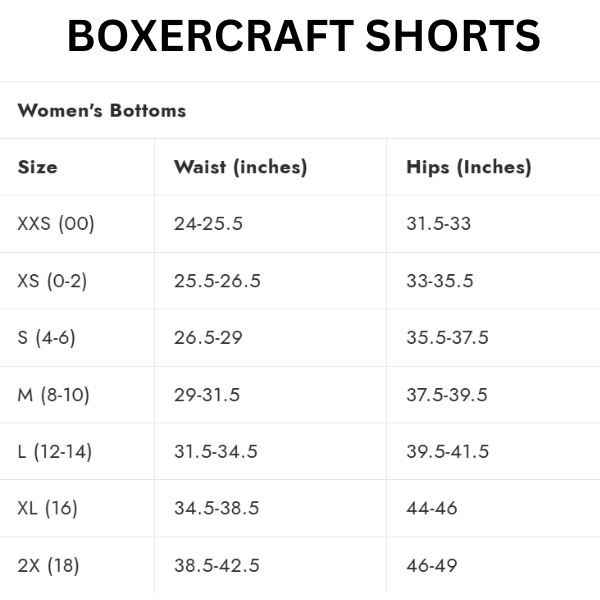Click the L (12-14) size cell
600x600 pixels.
[54, 452]
